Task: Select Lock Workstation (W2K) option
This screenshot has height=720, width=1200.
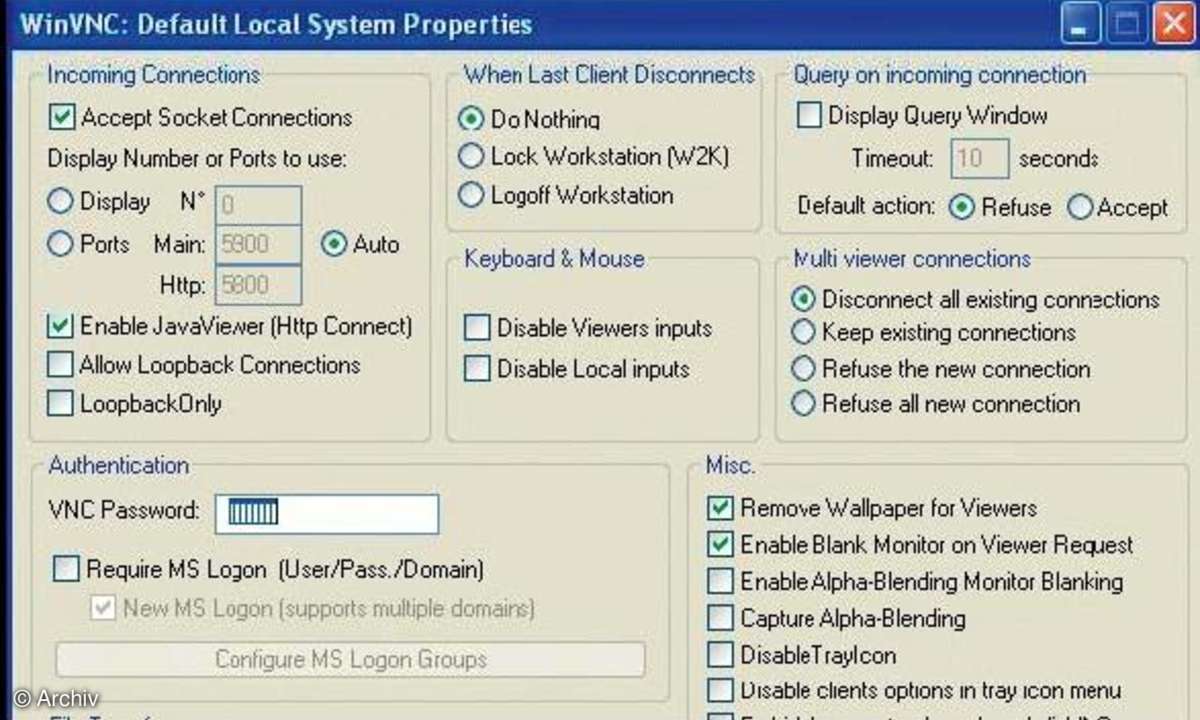Action: (470, 156)
